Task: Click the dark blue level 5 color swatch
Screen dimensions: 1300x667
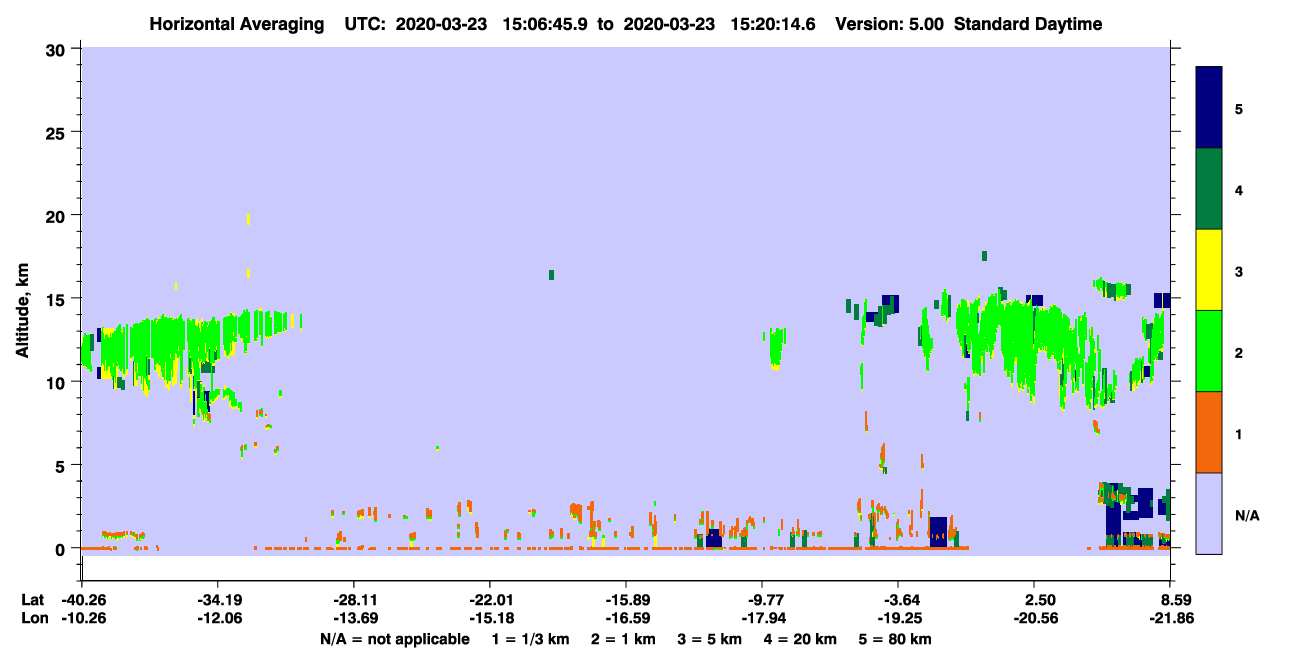Action: [1209, 108]
